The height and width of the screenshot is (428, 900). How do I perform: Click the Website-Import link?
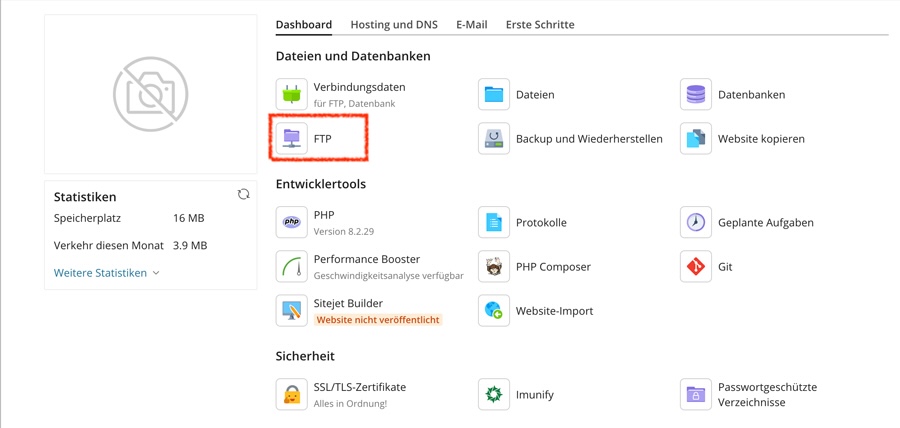click(554, 311)
